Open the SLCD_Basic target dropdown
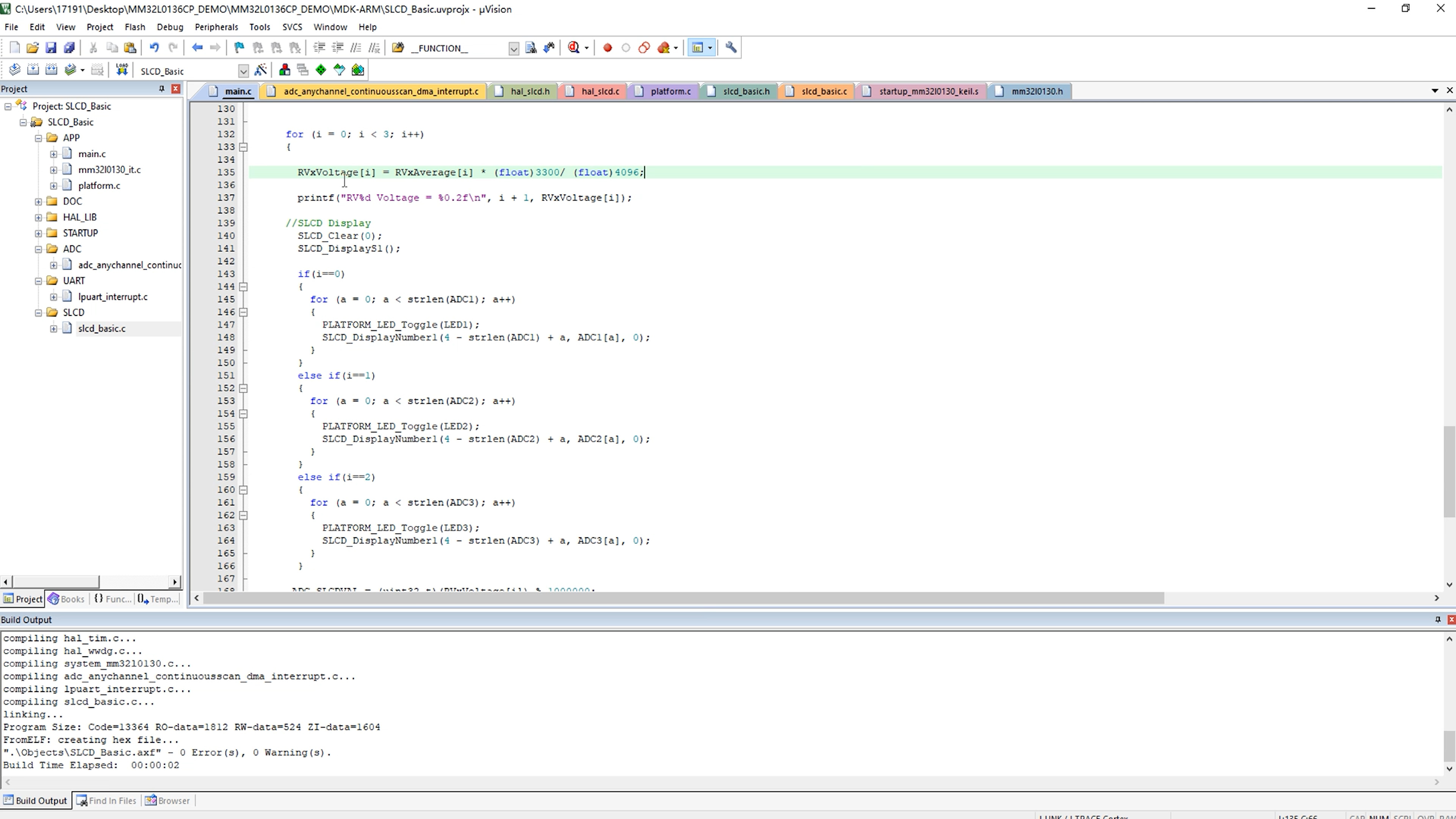The width and height of the screenshot is (1456, 819). pyautogui.click(x=243, y=71)
